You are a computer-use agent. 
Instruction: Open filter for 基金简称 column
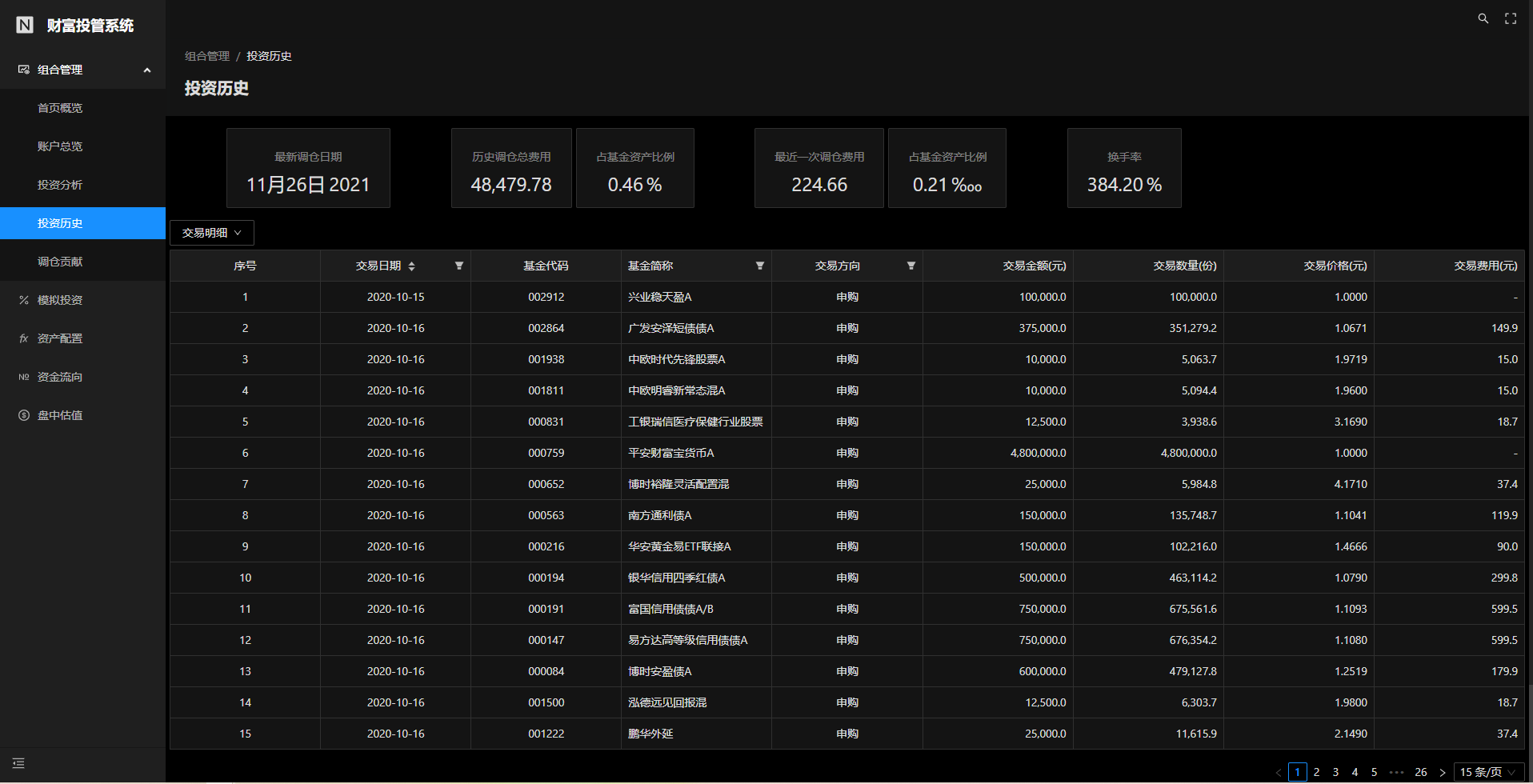[760, 266]
